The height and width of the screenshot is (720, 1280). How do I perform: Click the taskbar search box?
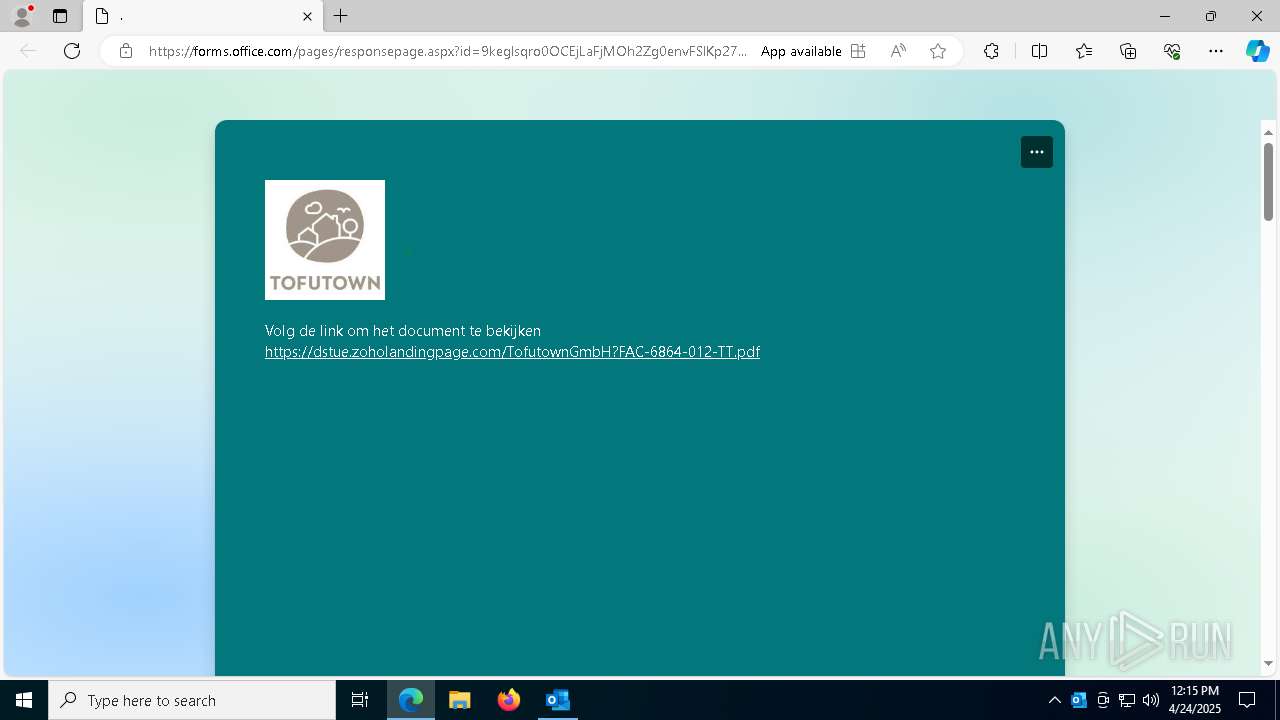click(192, 700)
